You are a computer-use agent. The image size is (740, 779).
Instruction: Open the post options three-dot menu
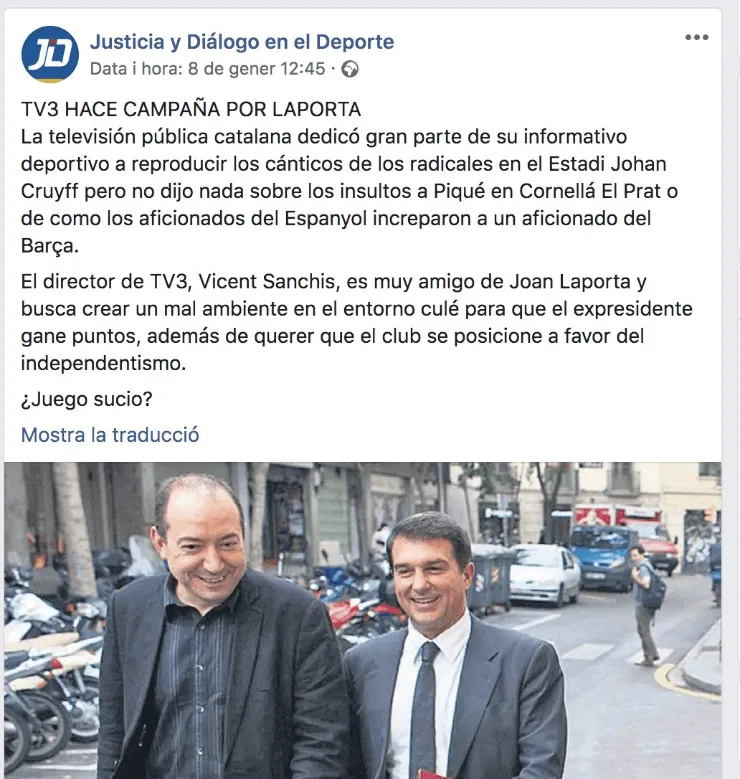click(696, 37)
